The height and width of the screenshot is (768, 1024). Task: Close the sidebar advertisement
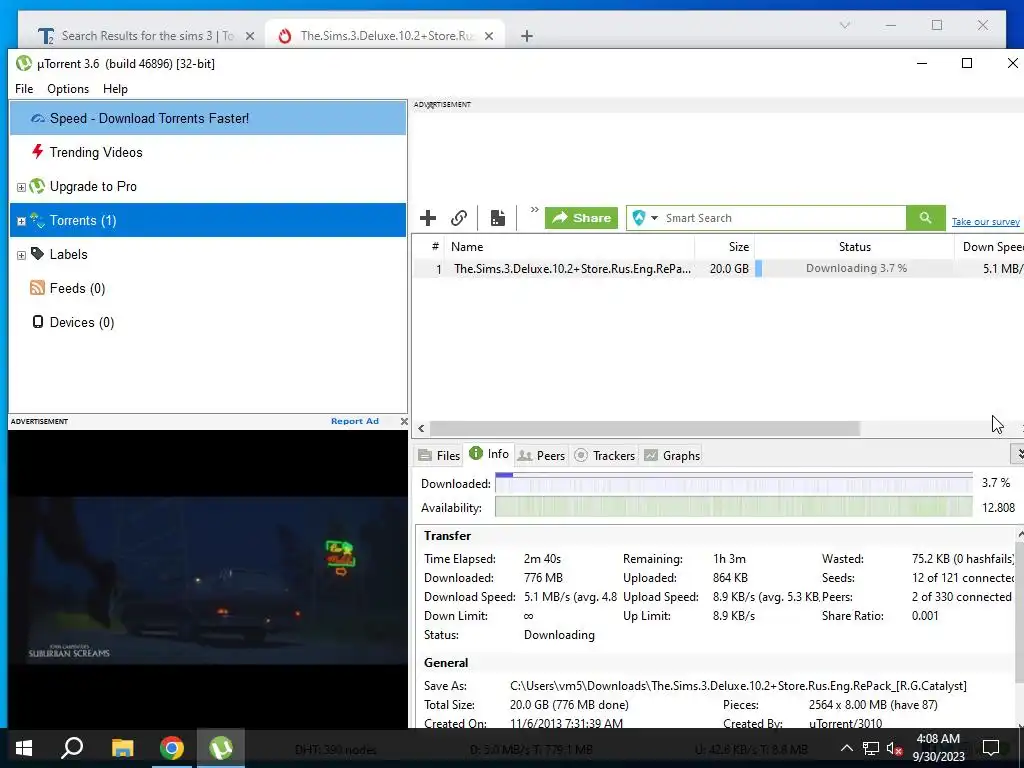404,422
